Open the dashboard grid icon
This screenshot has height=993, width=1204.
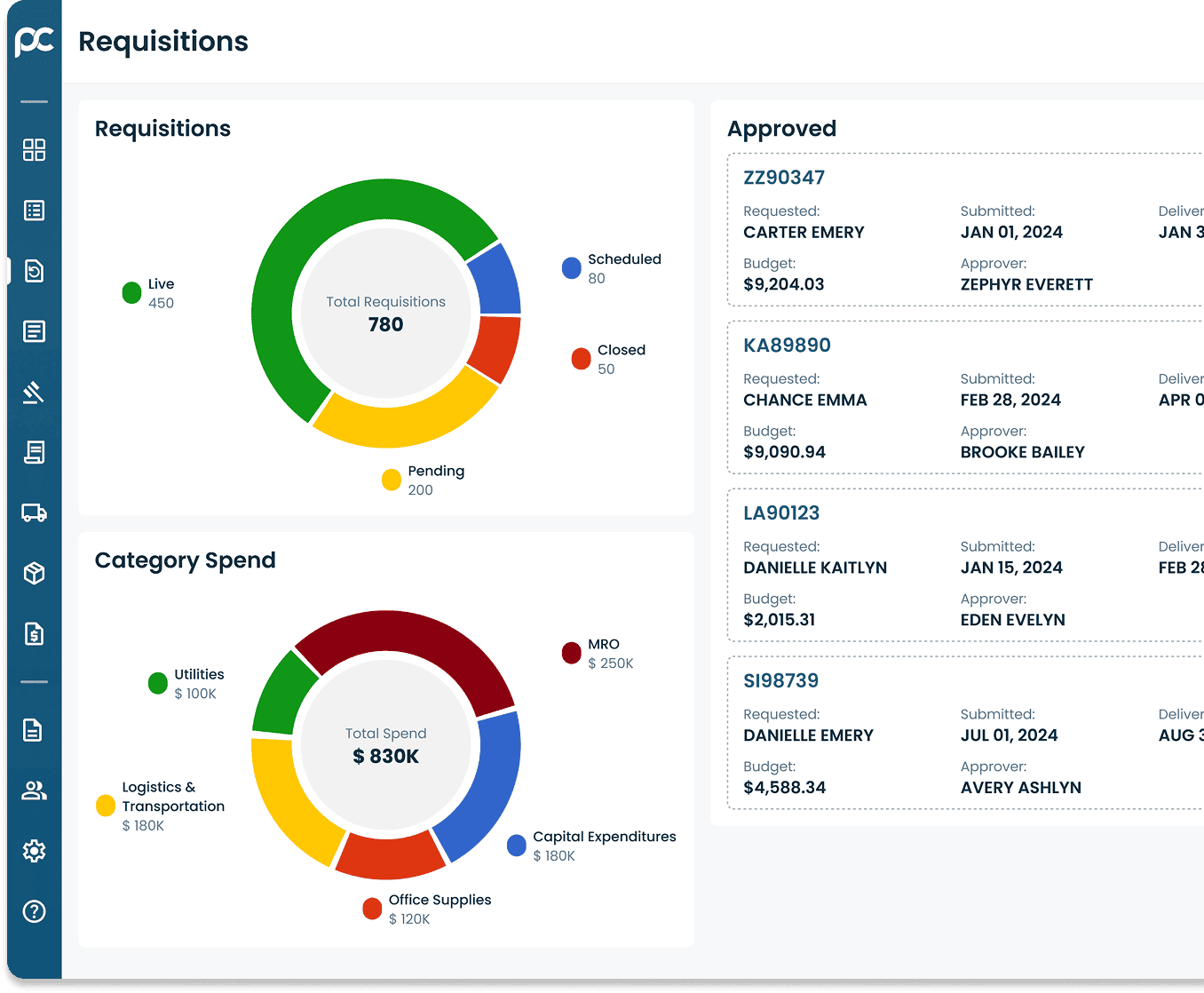34,150
